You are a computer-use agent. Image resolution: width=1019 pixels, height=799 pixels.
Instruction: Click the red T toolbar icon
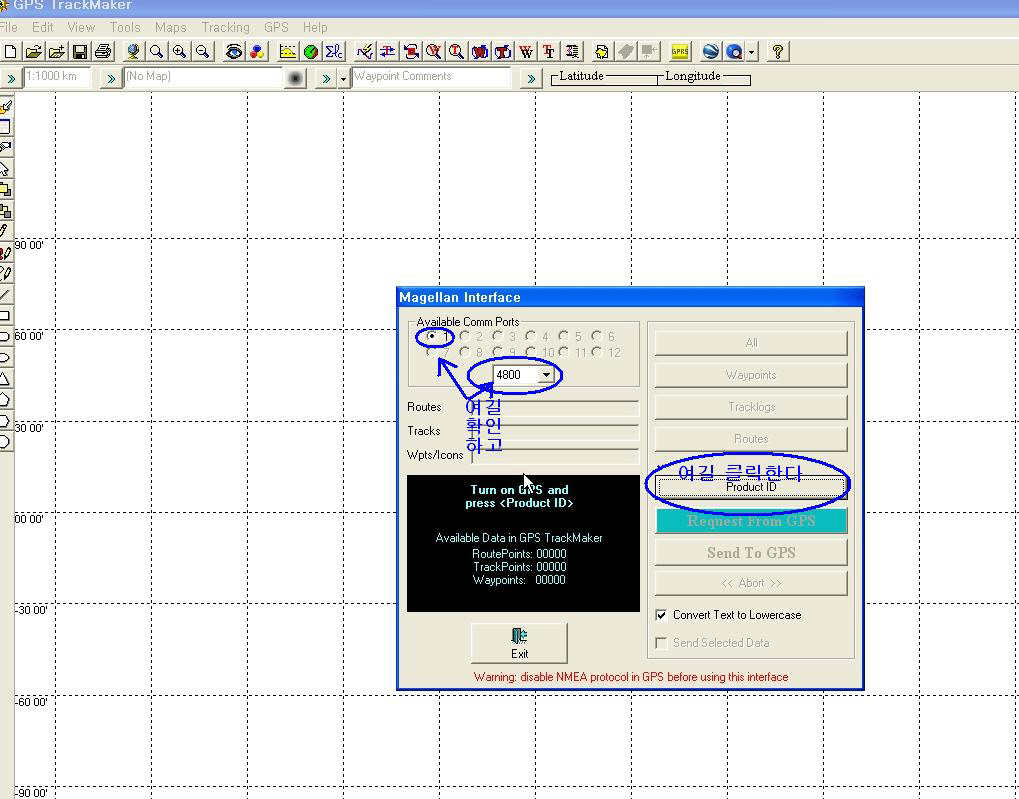click(549, 51)
